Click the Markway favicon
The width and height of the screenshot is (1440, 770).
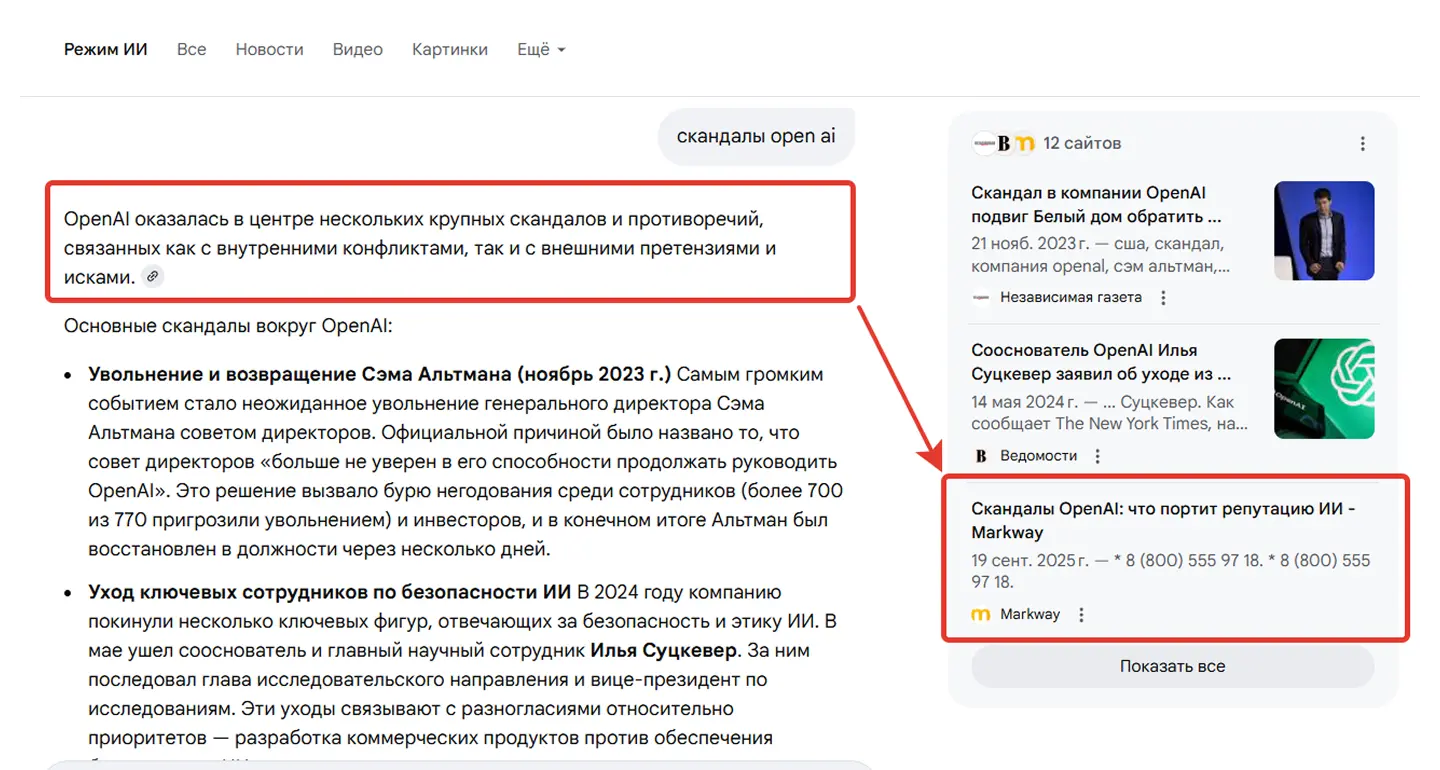tap(981, 615)
